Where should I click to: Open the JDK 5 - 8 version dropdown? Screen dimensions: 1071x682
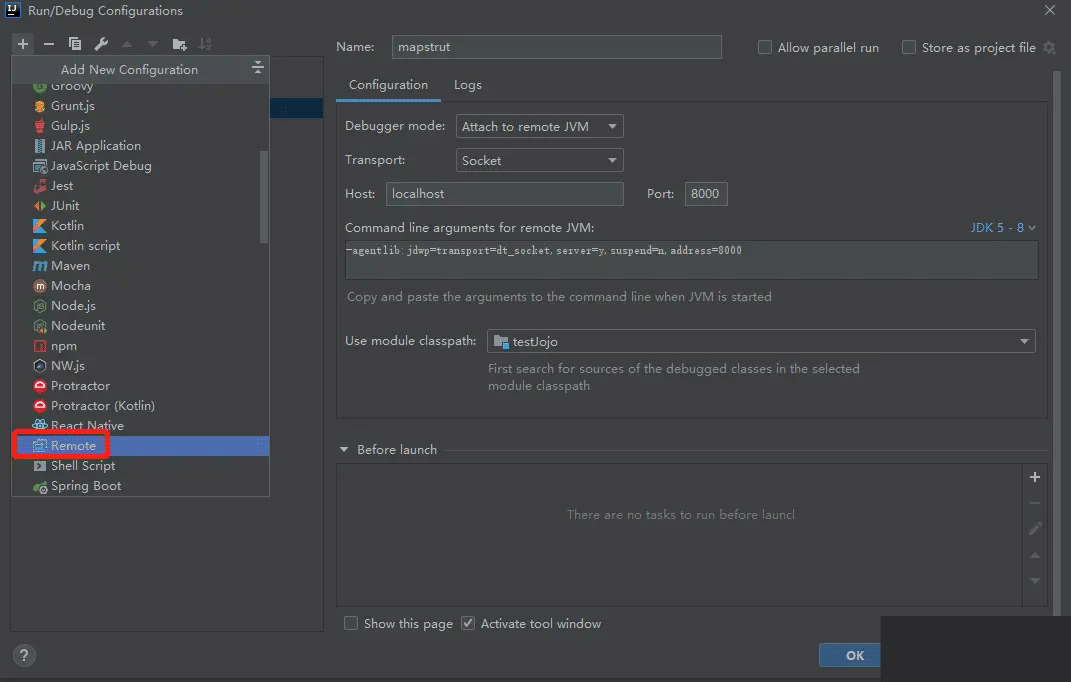(1003, 228)
